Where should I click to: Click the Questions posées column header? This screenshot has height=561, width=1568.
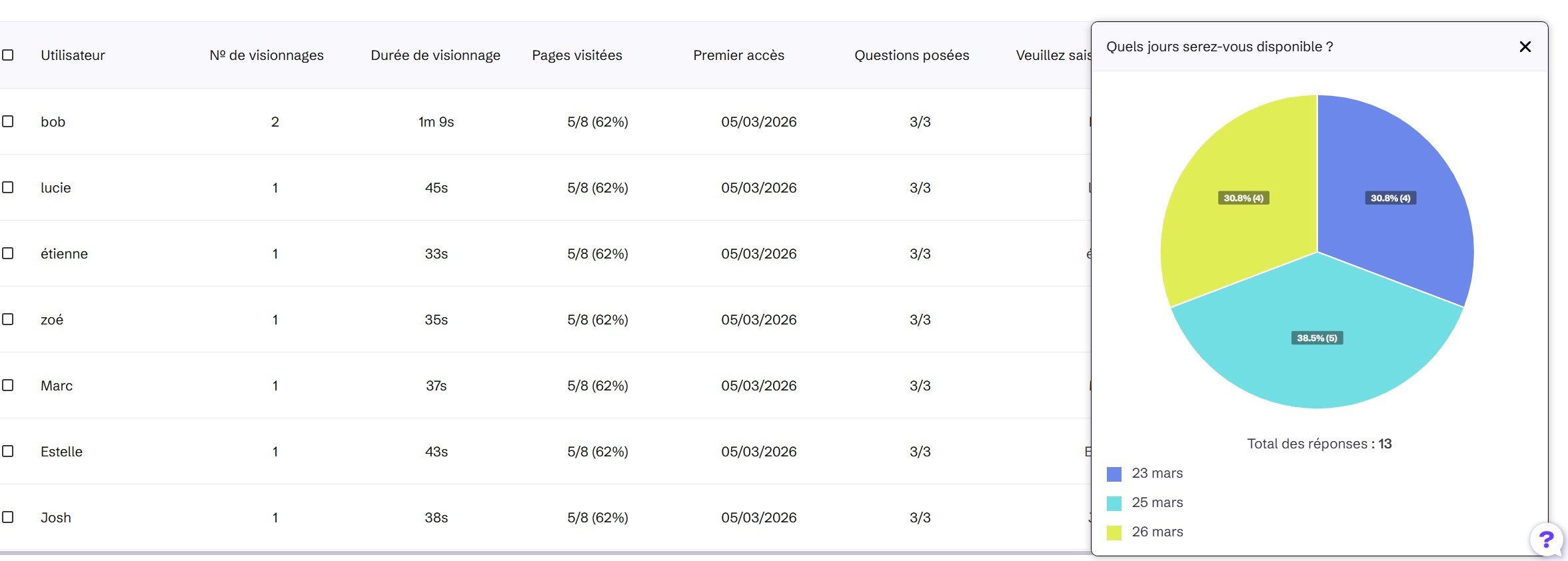pos(911,55)
